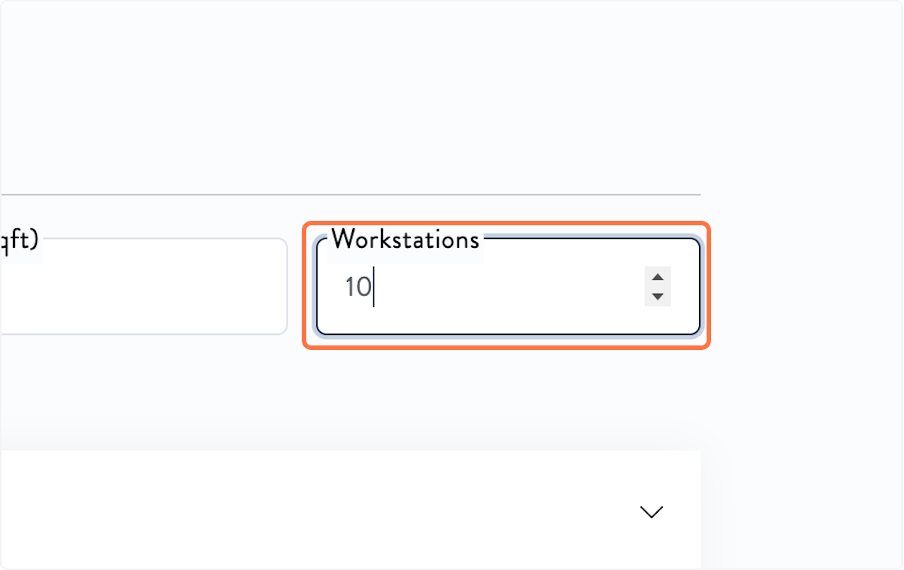Click the down-chevron icon at bottom right

(651, 512)
